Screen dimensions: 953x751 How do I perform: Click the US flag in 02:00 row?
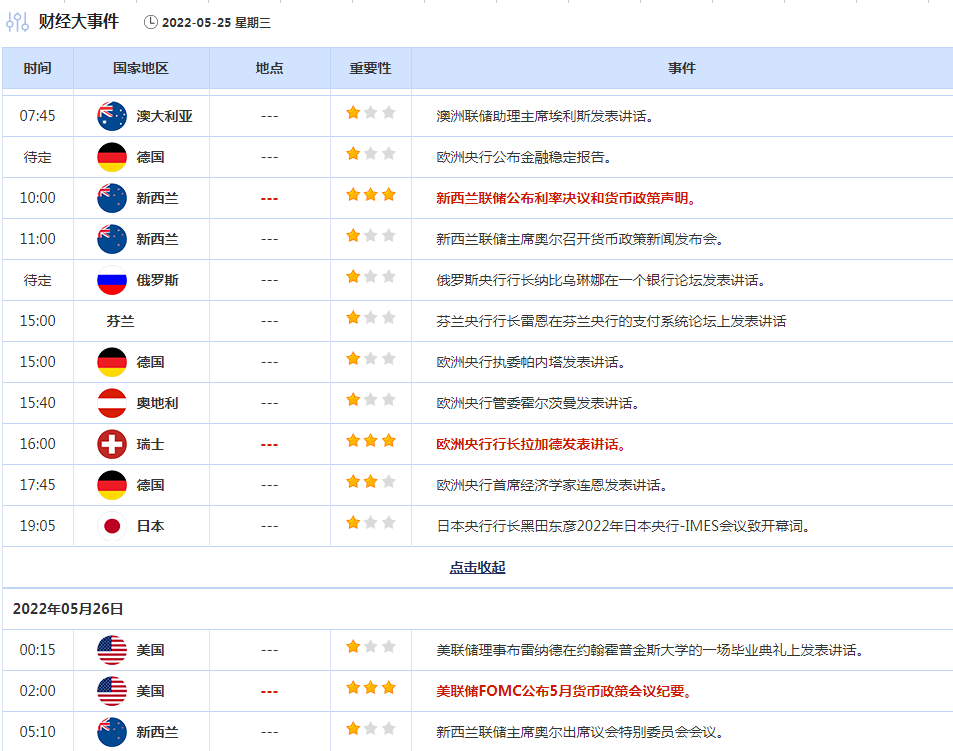point(112,691)
